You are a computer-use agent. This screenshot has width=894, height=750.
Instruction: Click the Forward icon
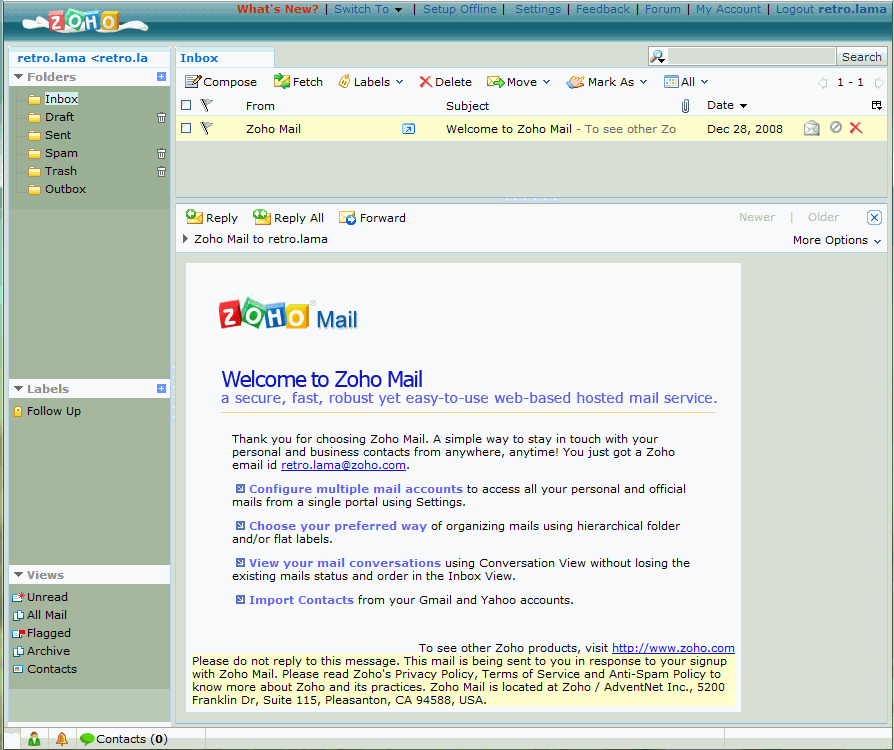(347, 218)
